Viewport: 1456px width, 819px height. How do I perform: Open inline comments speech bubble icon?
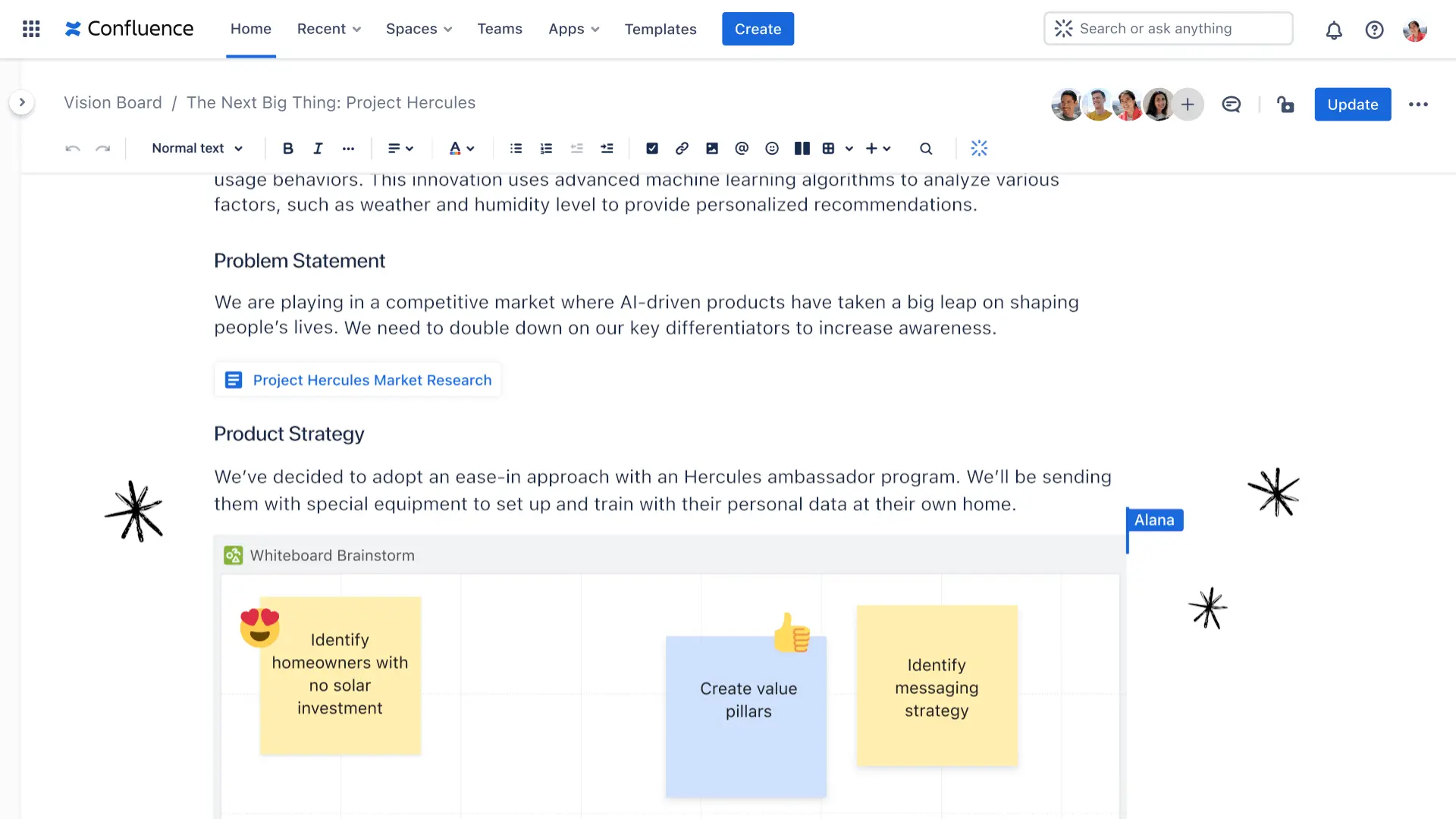(1231, 105)
